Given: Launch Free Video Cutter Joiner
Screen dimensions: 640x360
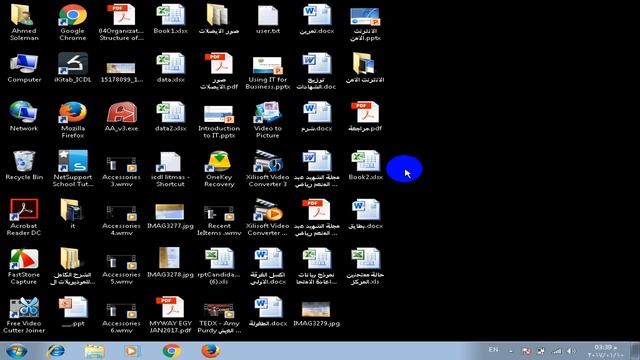Looking at the screenshot, I should pyautogui.click(x=24, y=315).
